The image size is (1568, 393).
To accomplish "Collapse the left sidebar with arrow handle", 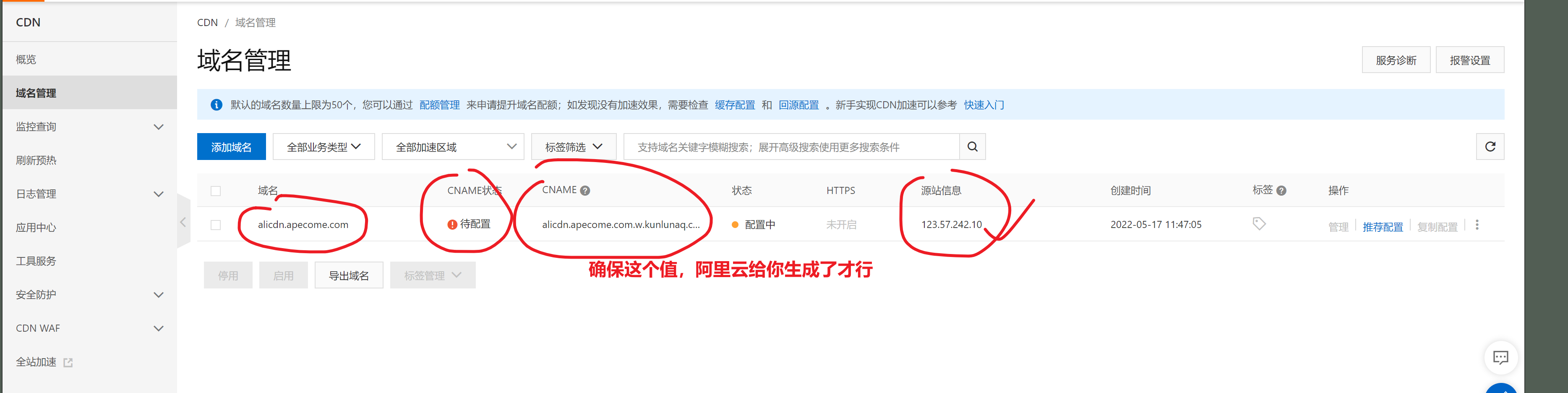I will [x=183, y=222].
